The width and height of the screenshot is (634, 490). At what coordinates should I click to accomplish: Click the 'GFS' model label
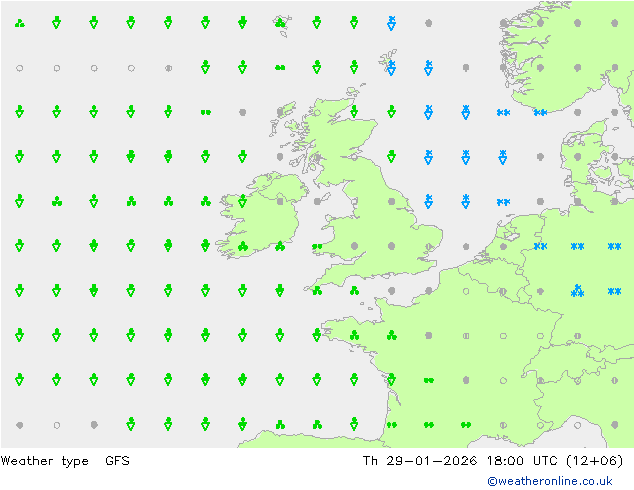point(117,461)
